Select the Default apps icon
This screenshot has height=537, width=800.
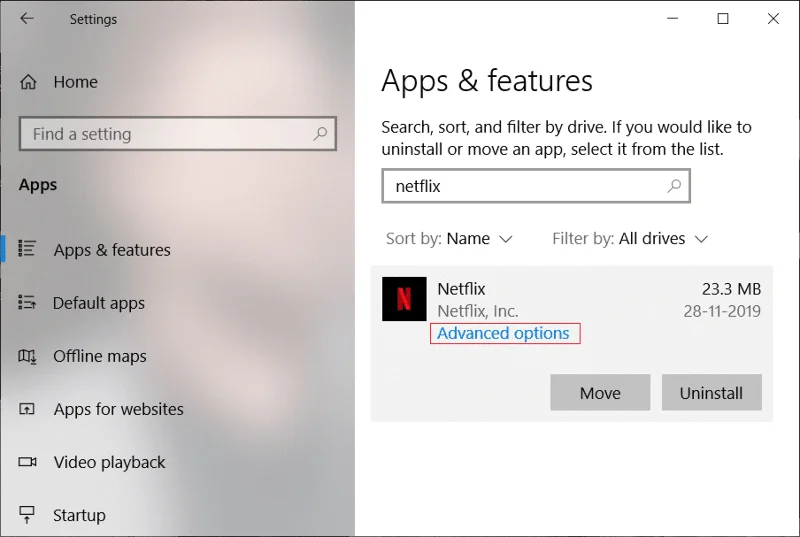pyautogui.click(x=27, y=302)
